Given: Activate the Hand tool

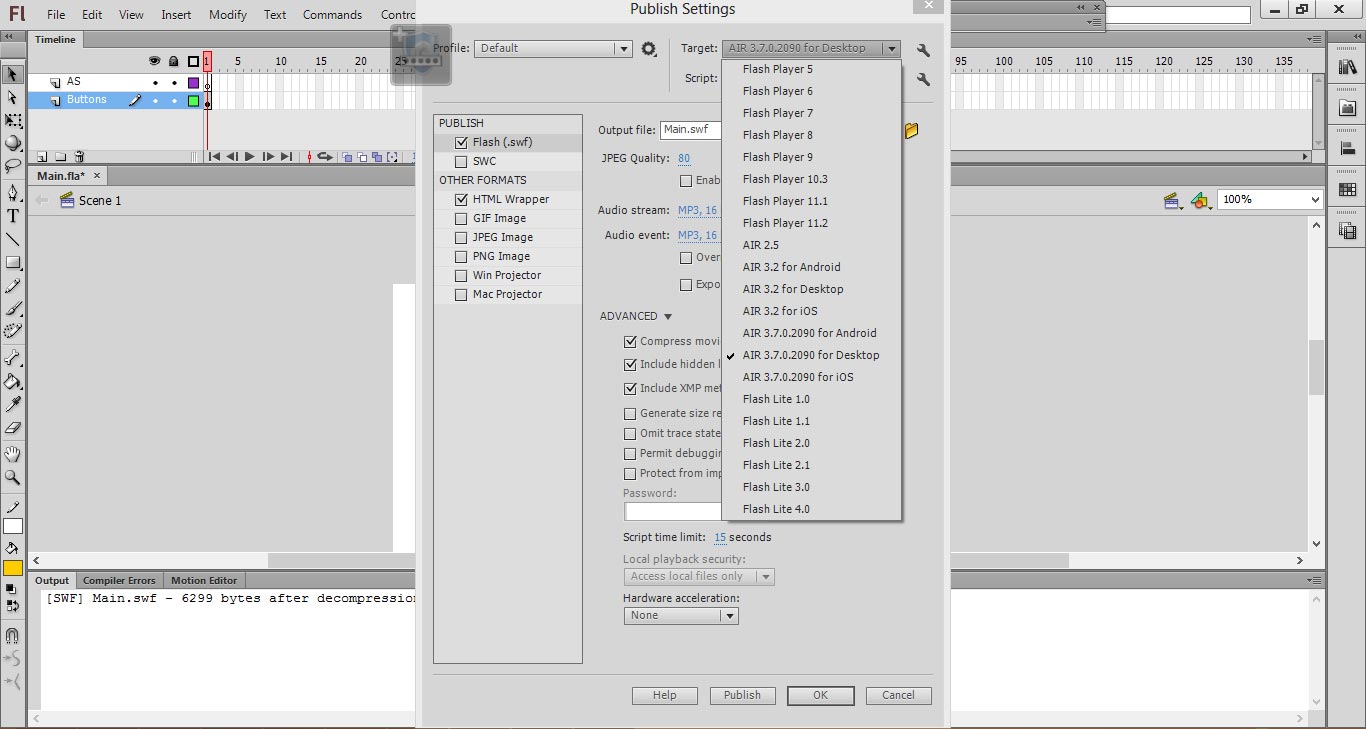Looking at the screenshot, I should [13, 454].
